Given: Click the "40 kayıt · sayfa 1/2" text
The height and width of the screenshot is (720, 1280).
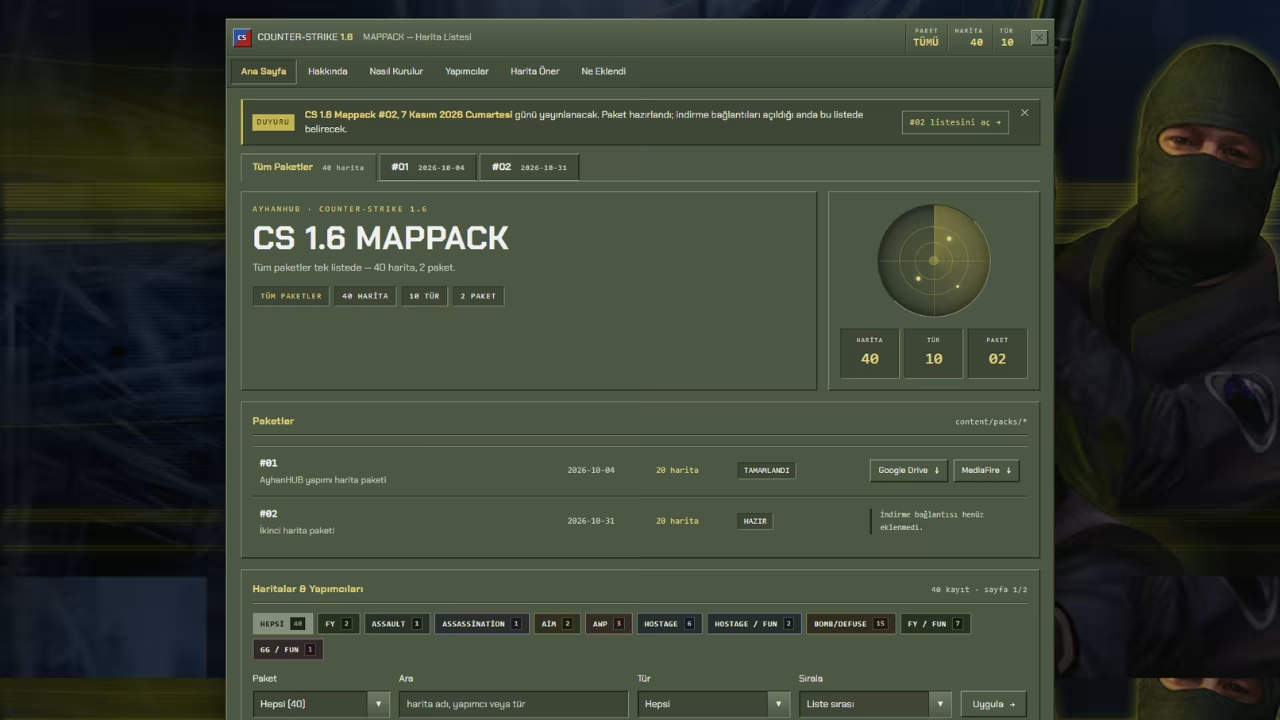Looking at the screenshot, I should pyautogui.click(x=979, y=589).
